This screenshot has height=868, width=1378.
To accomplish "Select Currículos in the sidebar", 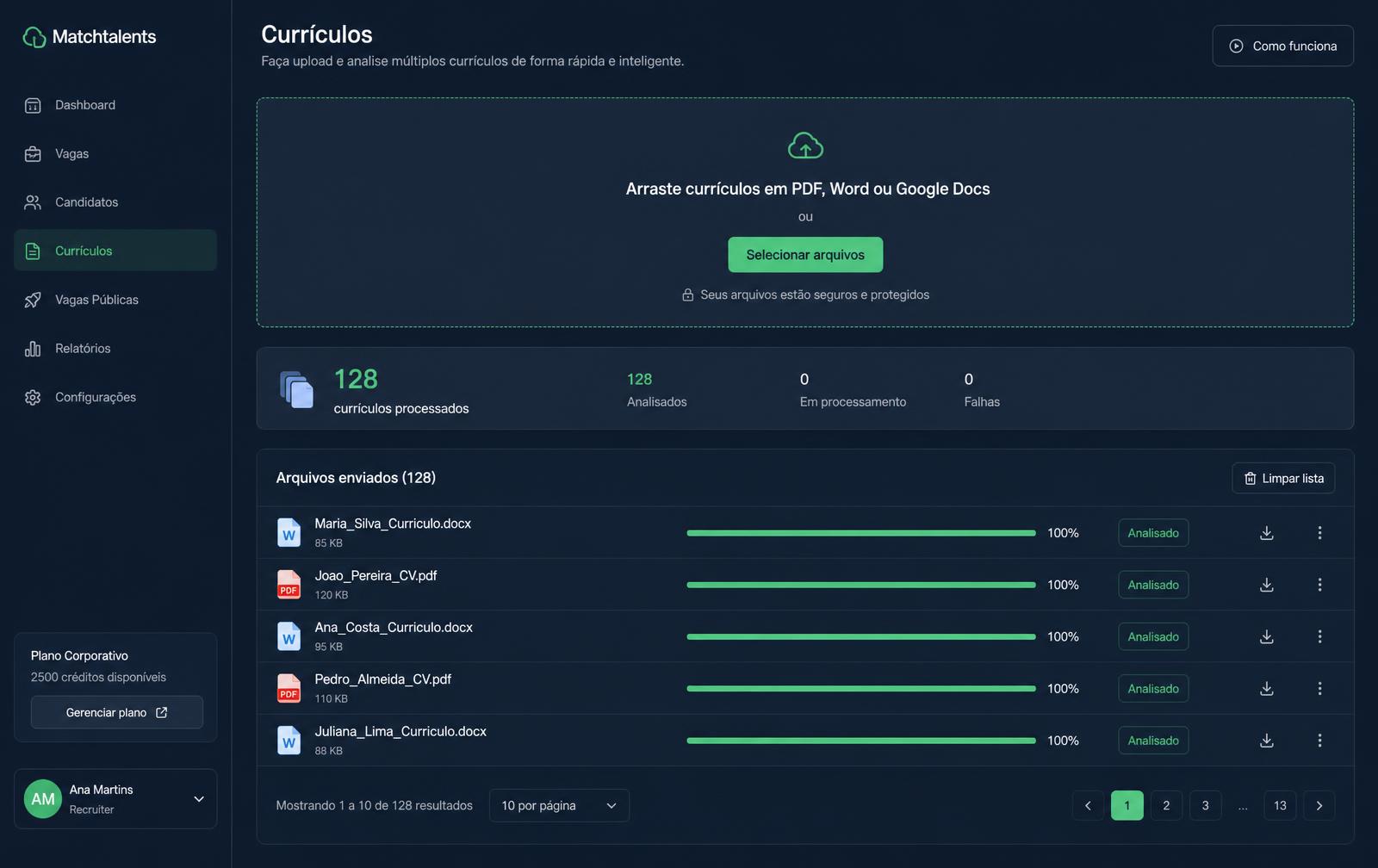I will tap(115, 251).
